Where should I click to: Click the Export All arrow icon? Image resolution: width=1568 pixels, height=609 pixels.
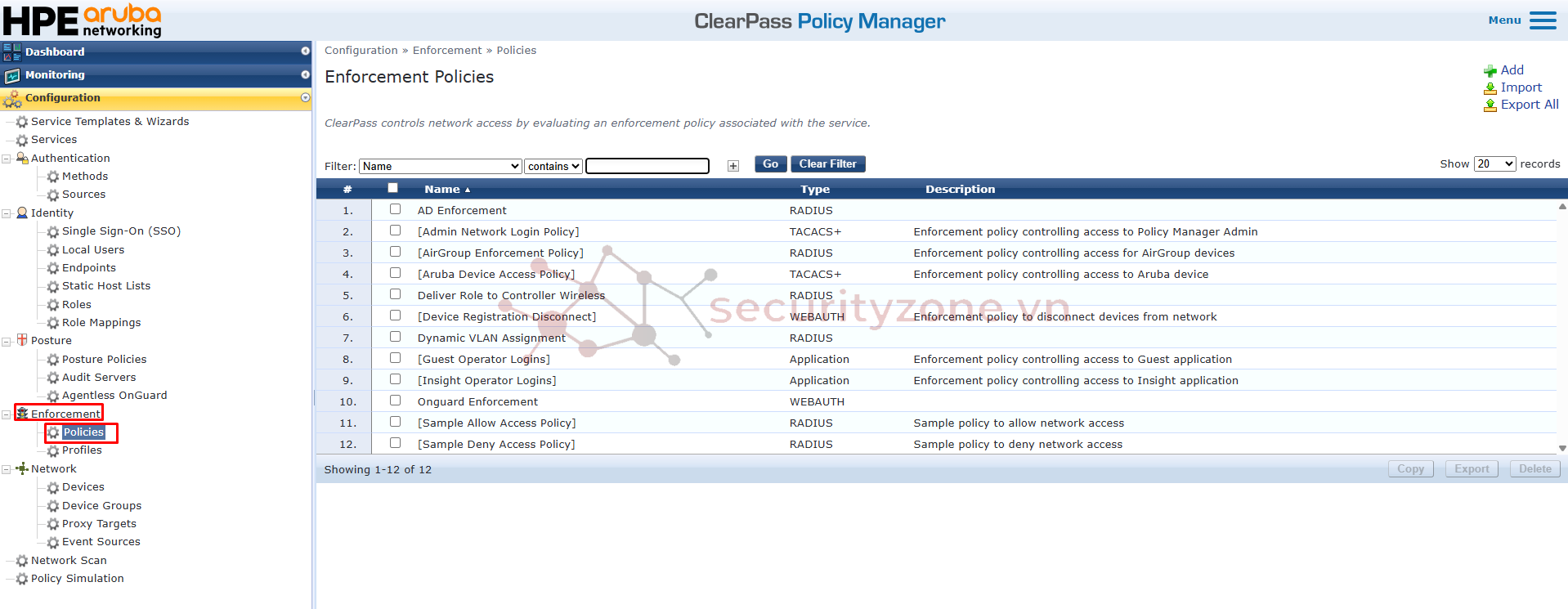pyautogui.click(x=1490, y=105)
